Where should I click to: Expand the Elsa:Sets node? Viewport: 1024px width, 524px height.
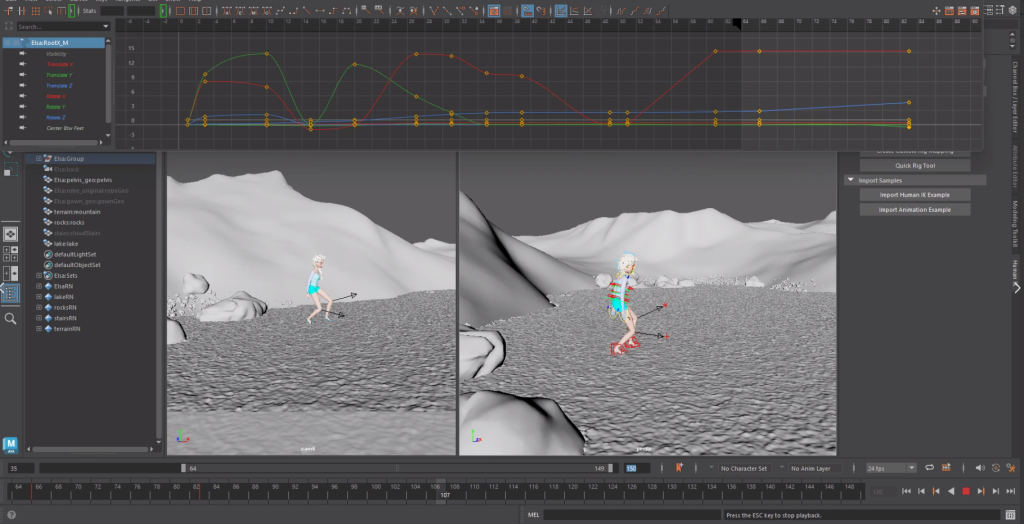click(x=39, y=276)
